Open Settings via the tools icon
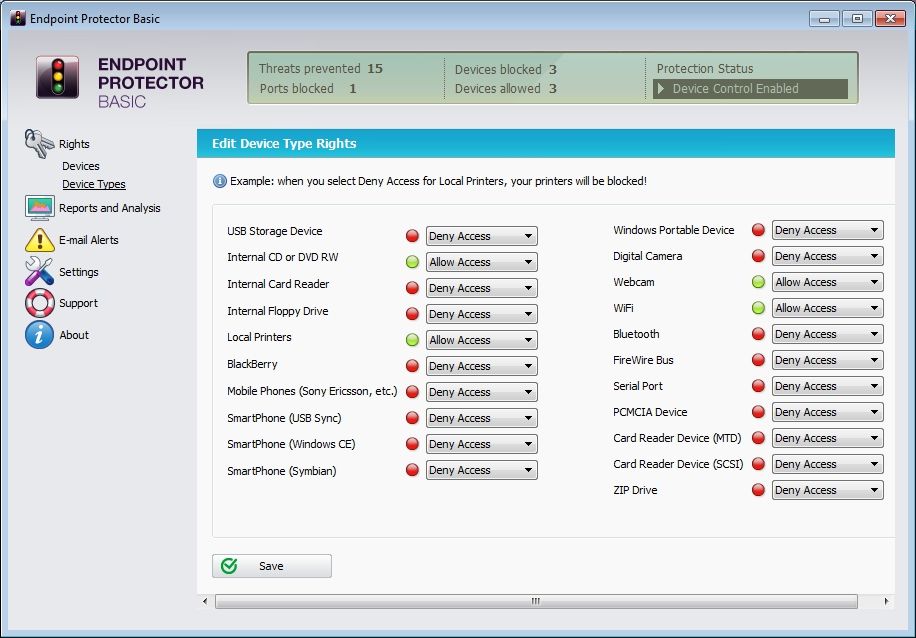This screenshot has height=638, width=916. pyautogui.click(x=39, y=271)
